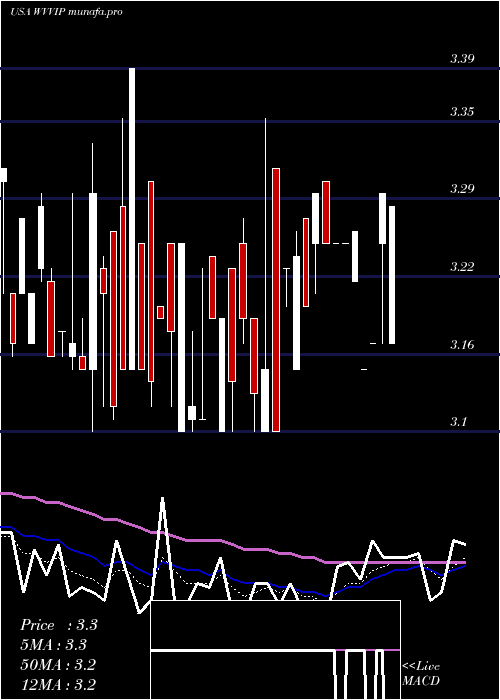Click the tallest white candlestick reaching 3.39
The height and width of the screenshot is (700, 500).
132,219
